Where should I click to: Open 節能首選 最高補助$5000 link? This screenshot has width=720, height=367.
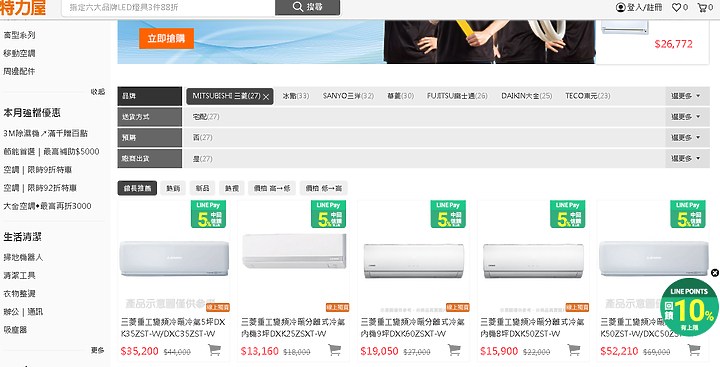(x=51, y=152)
